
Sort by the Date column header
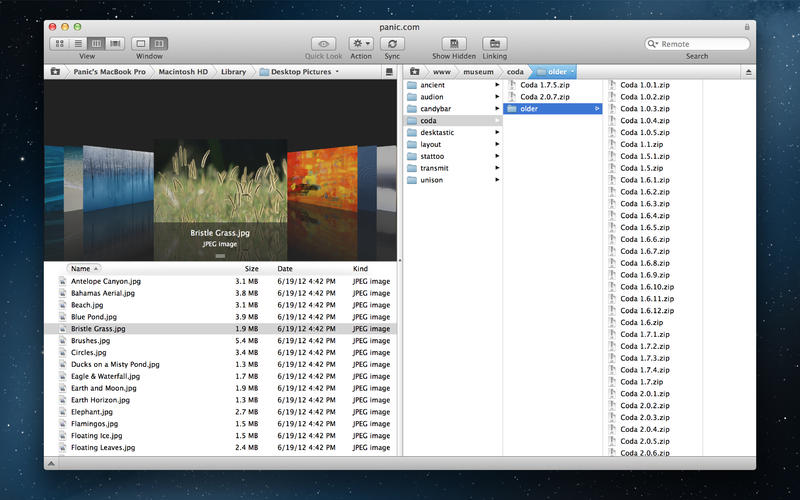tap(285, 268)
